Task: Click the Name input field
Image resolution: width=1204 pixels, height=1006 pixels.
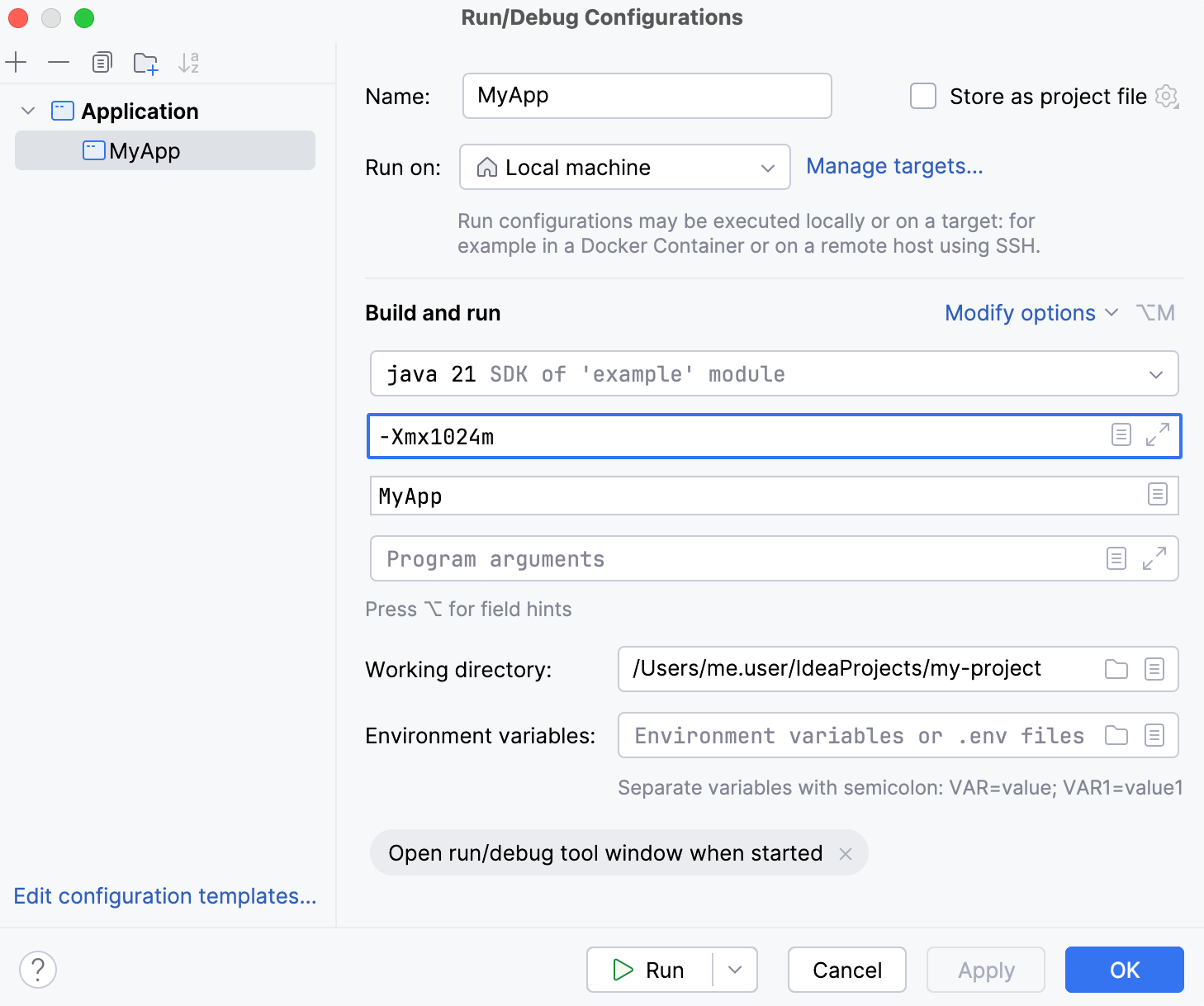Action: [x=646, y=95]
